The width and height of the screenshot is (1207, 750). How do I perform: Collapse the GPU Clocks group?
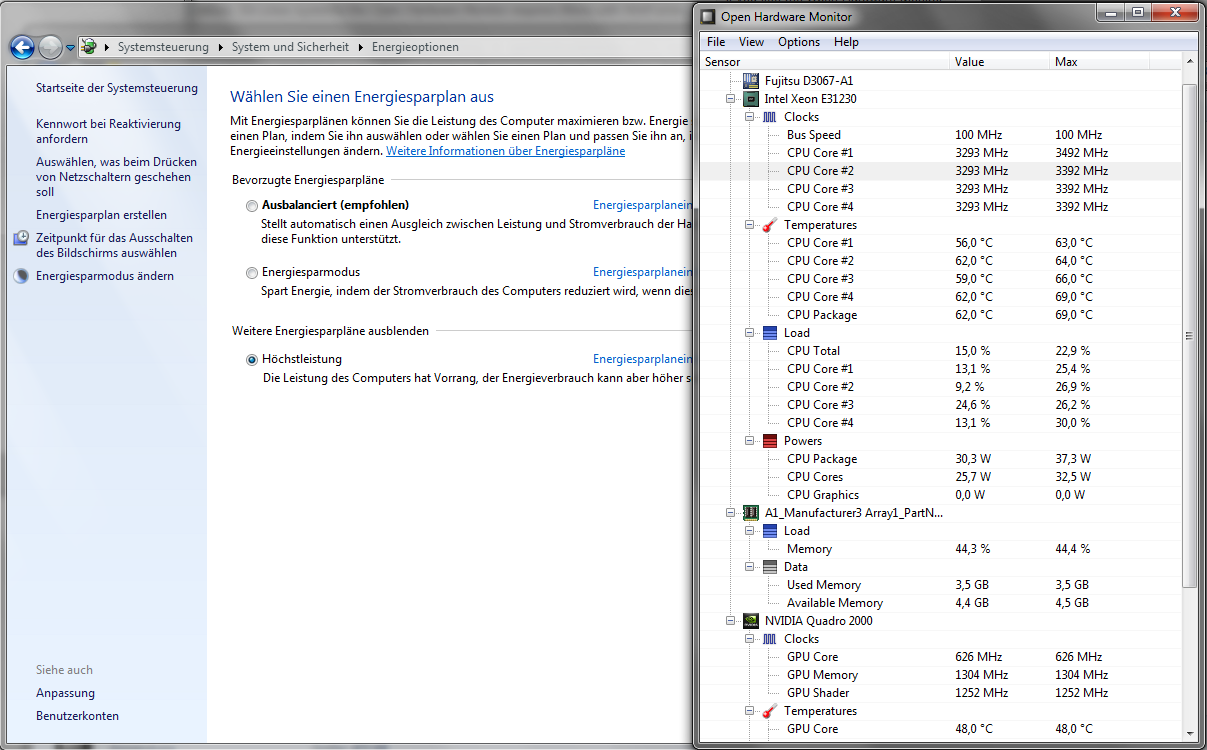(x=750, y=639)
